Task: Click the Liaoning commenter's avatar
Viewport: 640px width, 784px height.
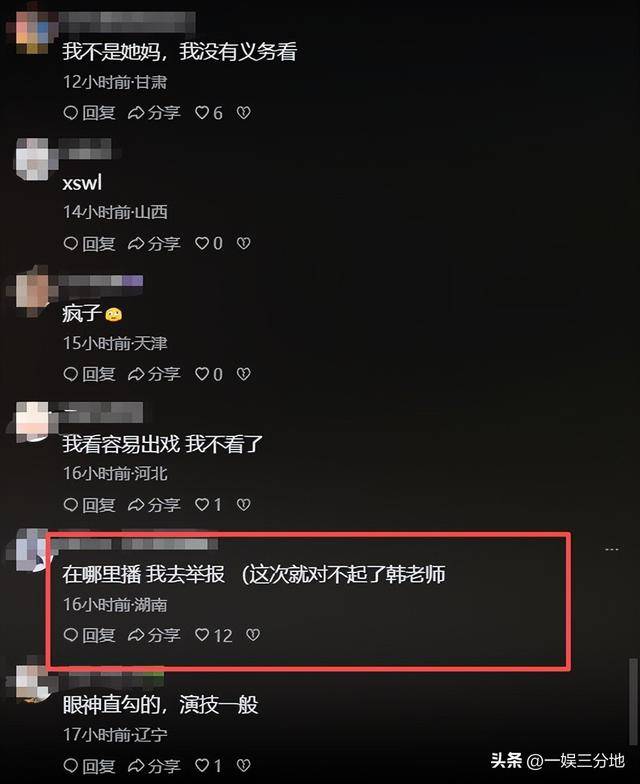Action: pos(32,684)
